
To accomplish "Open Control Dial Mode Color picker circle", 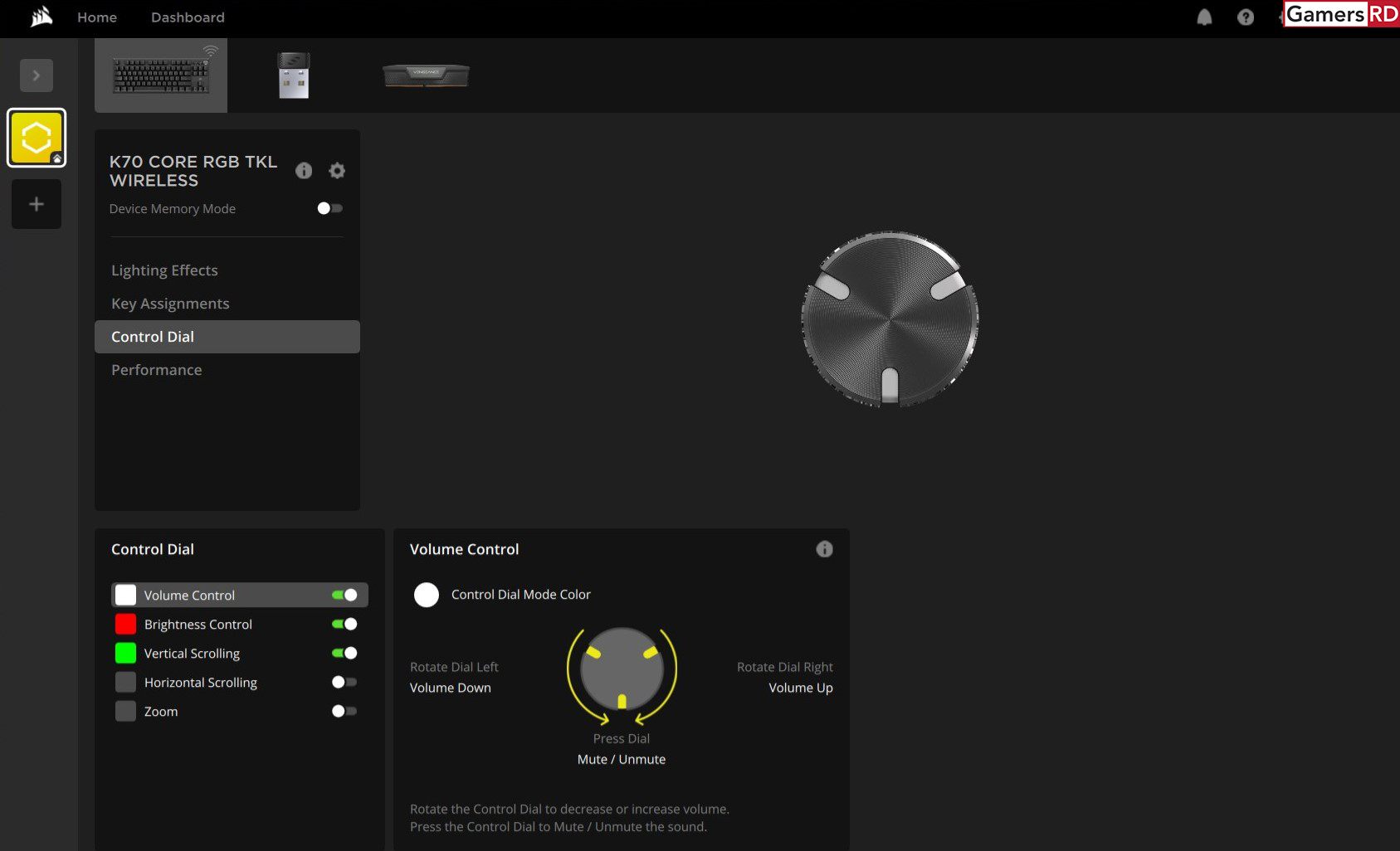I will click(x=427, y=595).
